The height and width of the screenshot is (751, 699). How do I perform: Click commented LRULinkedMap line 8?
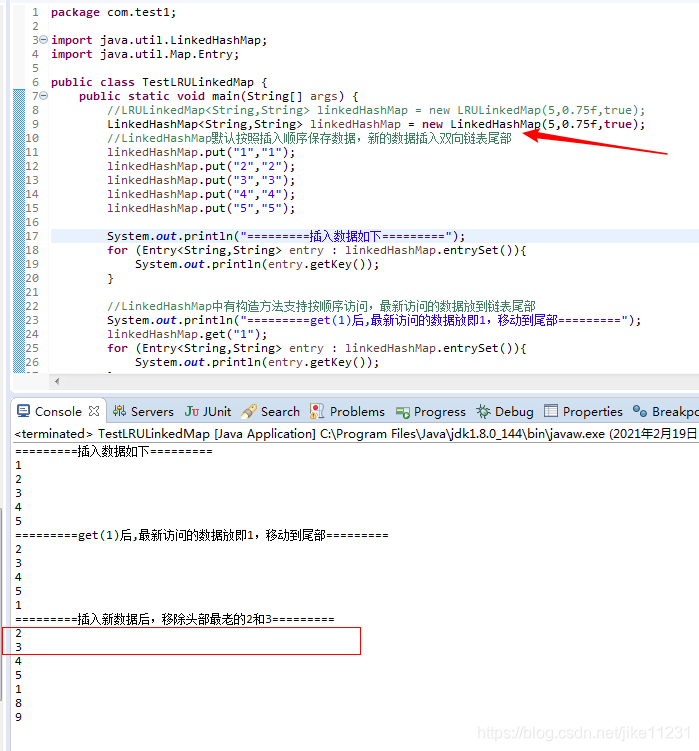pos(376,110)
